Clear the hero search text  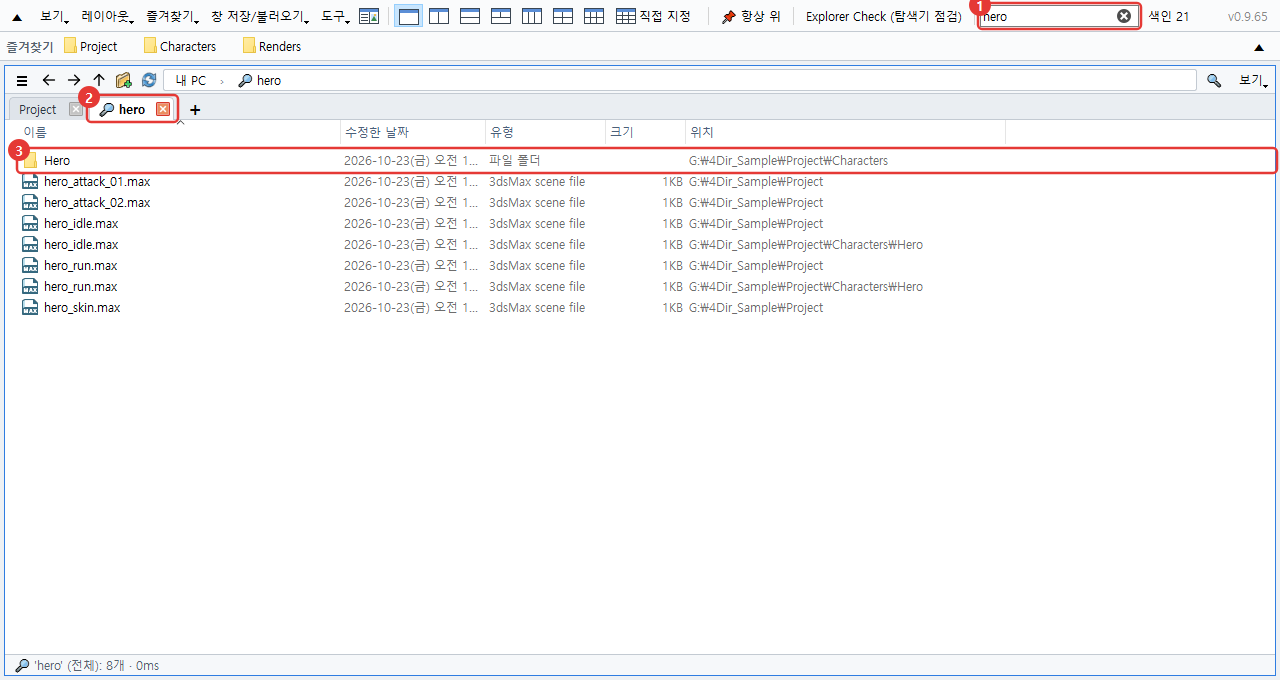pos(1124,16)
